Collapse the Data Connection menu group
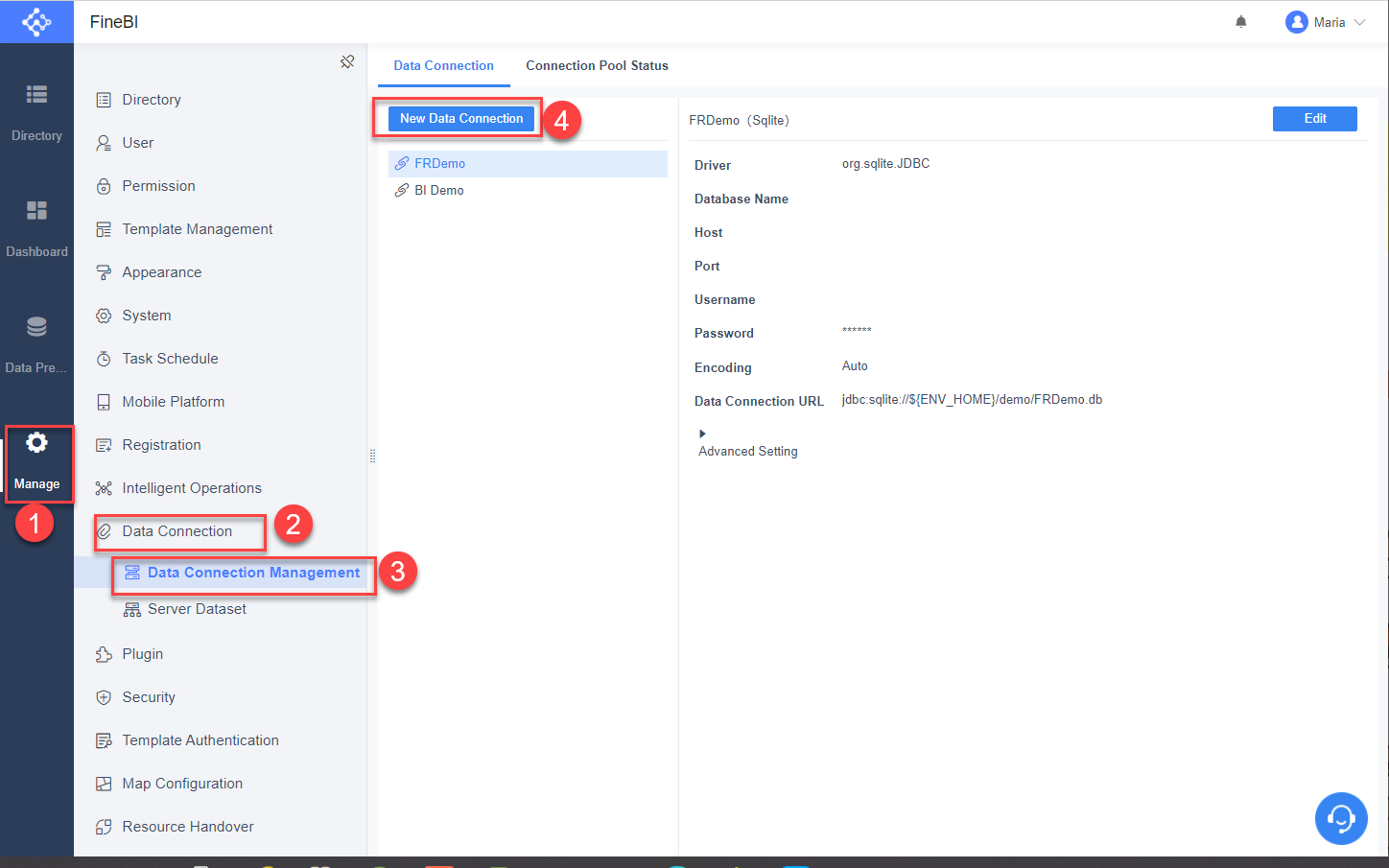The height and width of the screenshot is (868, 1389). (x=179, y=531)
